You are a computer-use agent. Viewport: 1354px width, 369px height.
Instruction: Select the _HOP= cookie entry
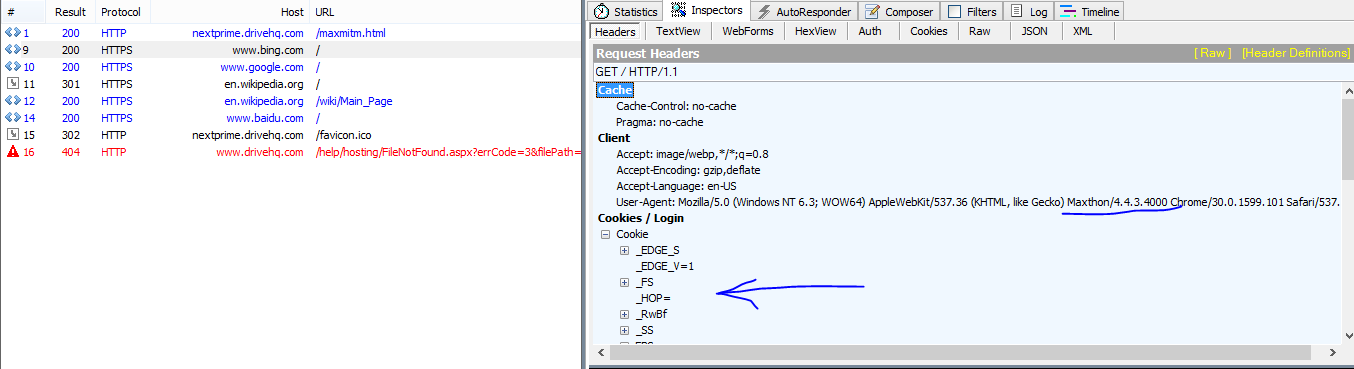652,298
